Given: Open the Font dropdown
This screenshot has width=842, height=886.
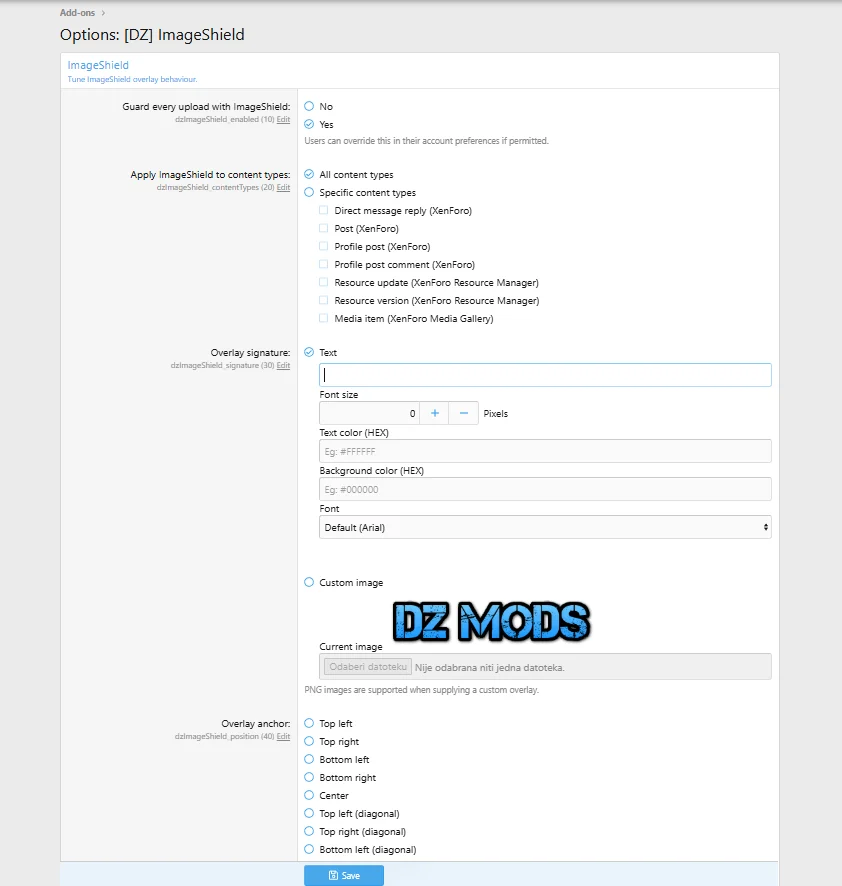Looking at the screenshot, I should click(545, 527).
